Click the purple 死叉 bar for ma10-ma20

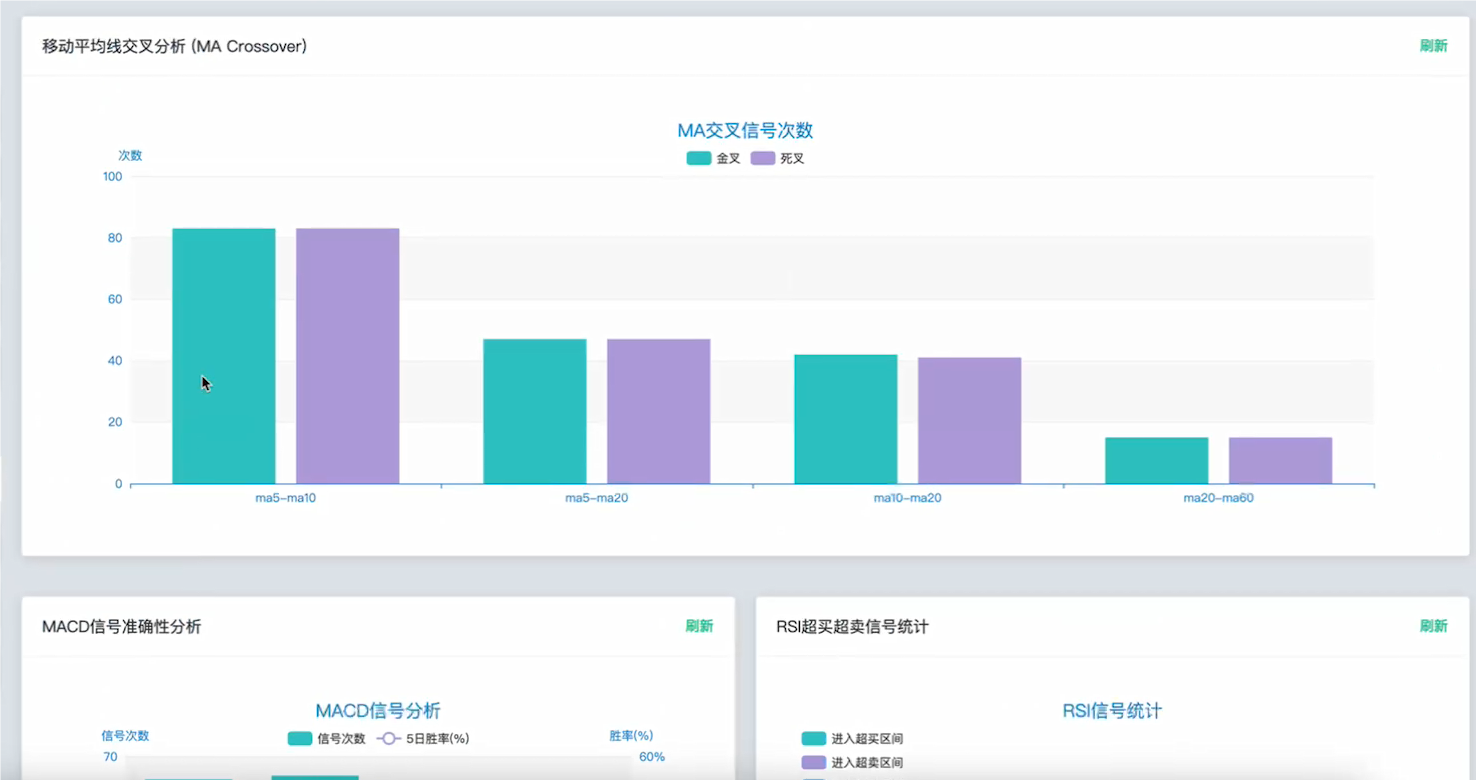[970, 421]
